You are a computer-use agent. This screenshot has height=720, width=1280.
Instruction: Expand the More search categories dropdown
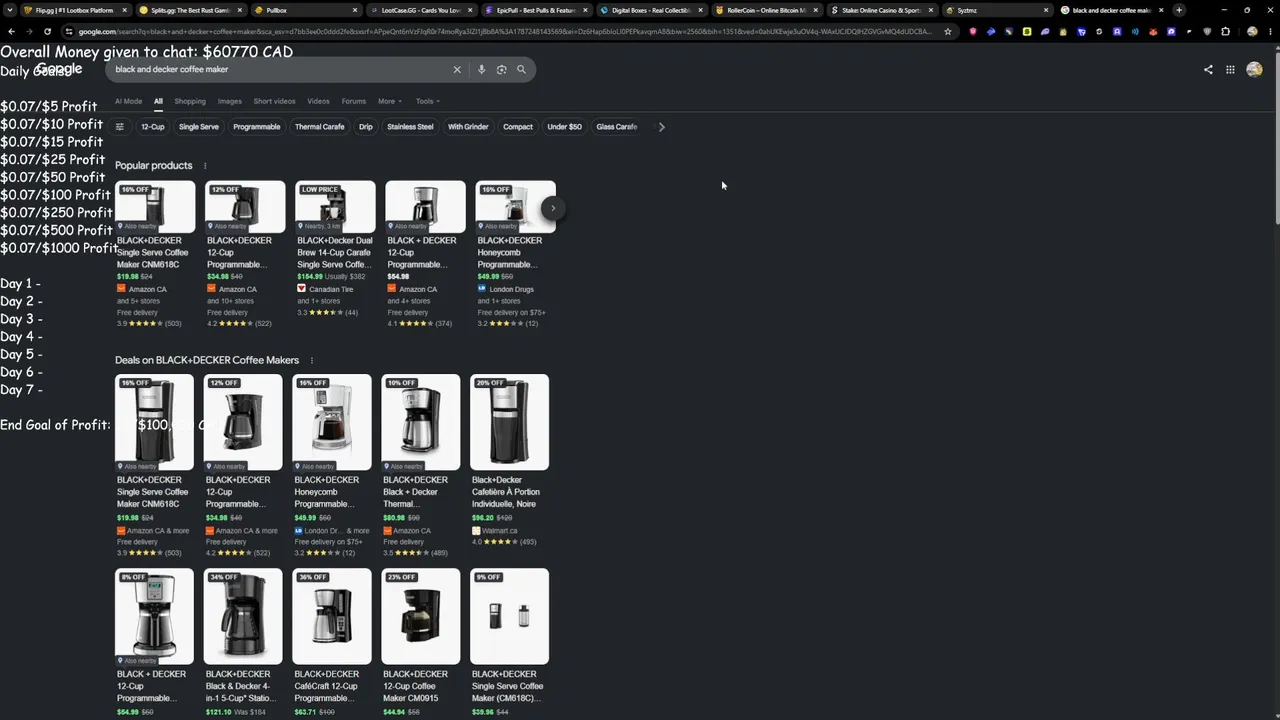coord(390,101)
